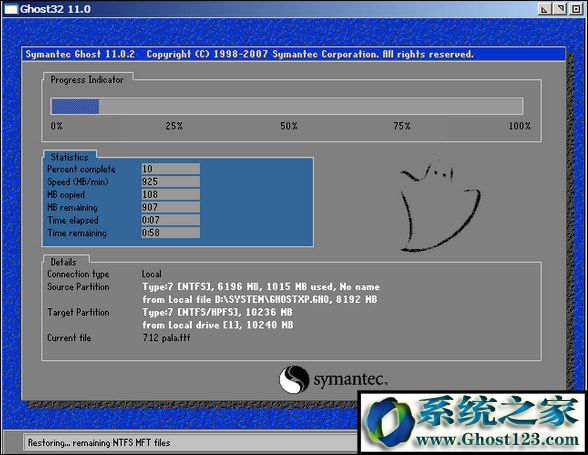The height and width of the screenshot is (455, 588).
Task: Click the source 'Type:7 [NTFS], 6196 MB' line
Action: click(261, 287)
